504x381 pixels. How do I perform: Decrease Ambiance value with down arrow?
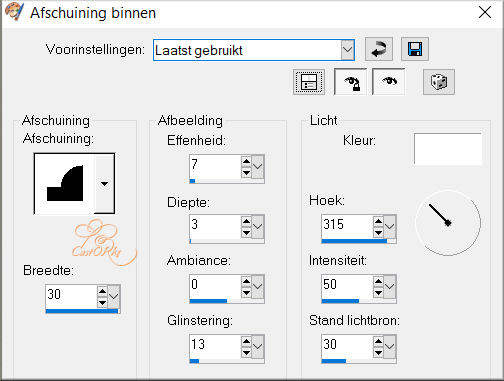click(x=246, y=292)
